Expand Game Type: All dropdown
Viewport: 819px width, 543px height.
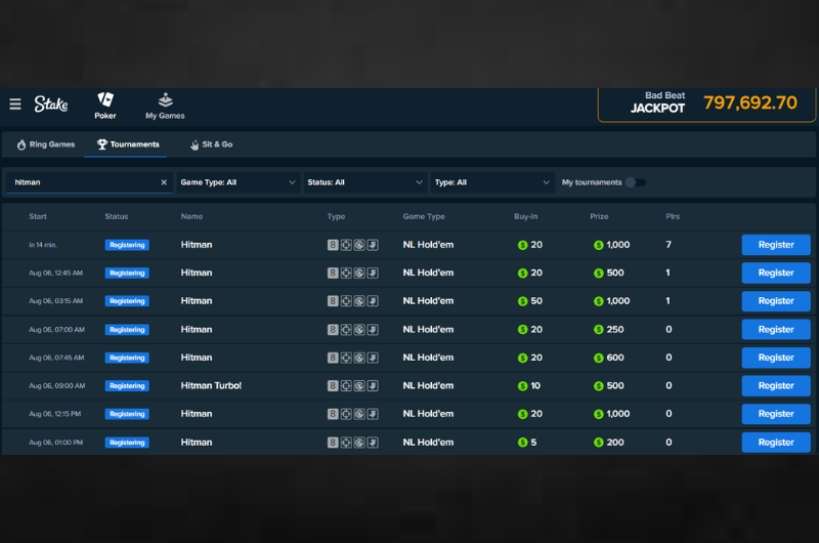pyautogui.click(x=238, y=182)
